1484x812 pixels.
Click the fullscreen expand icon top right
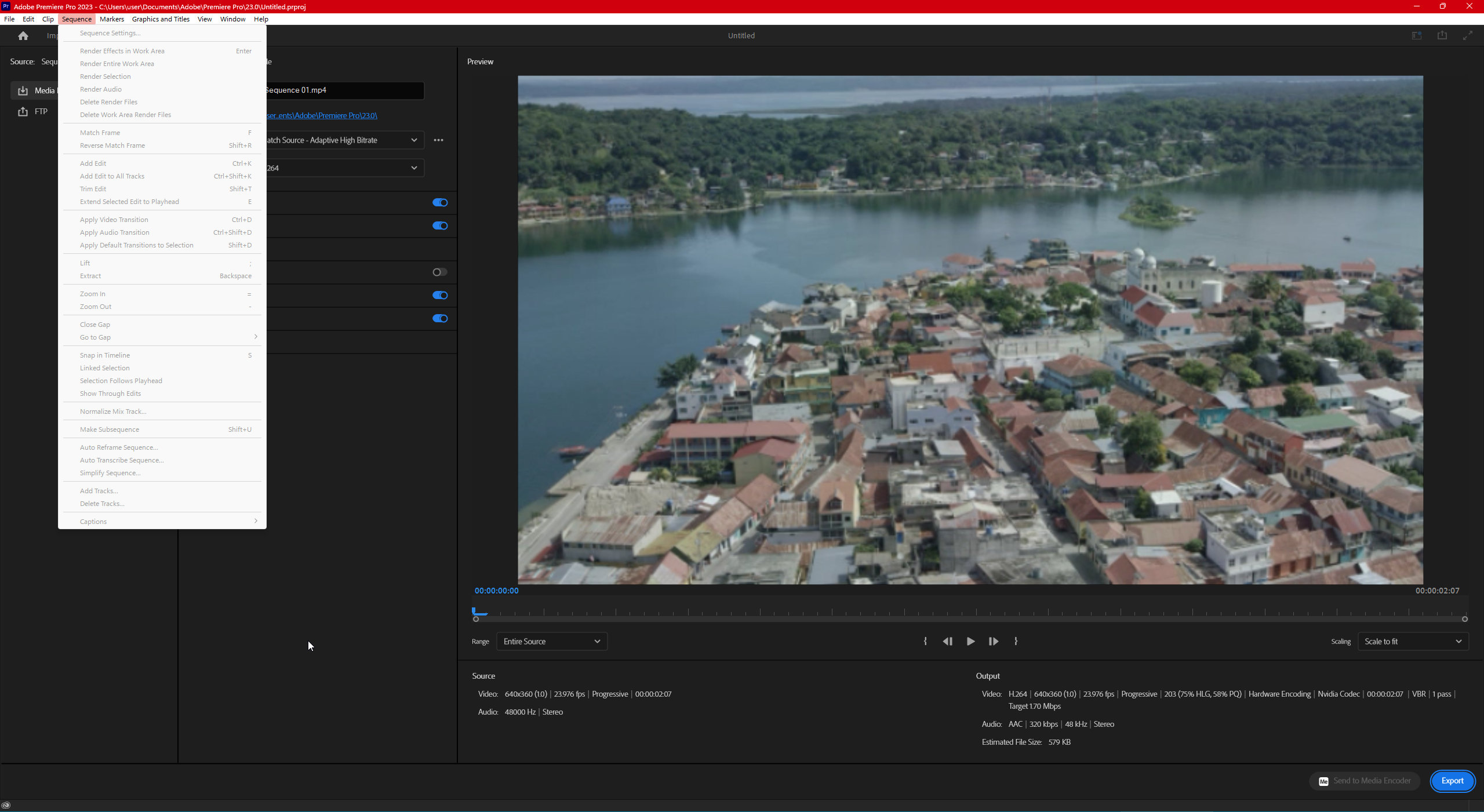(x=1467, y=36)
